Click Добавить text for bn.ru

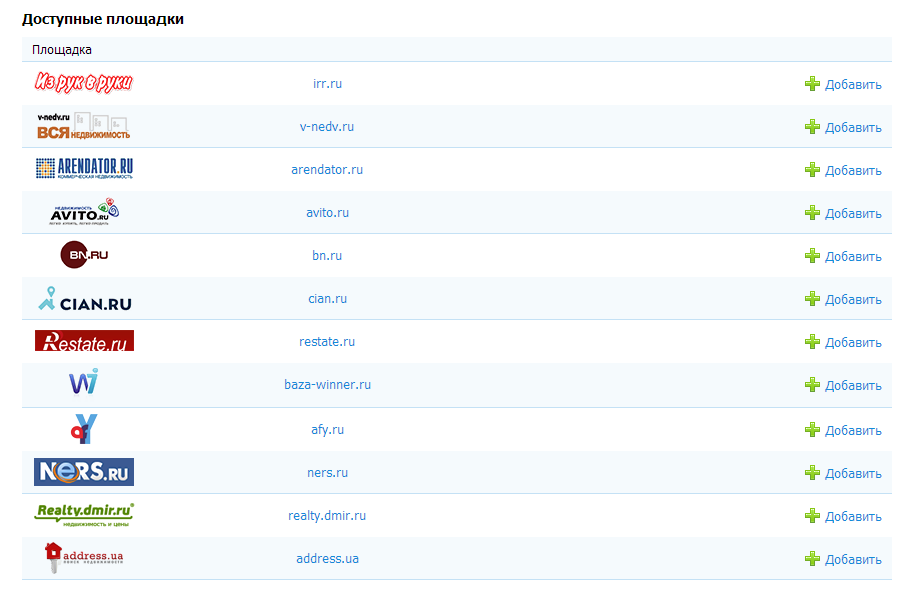coord(853,257)
